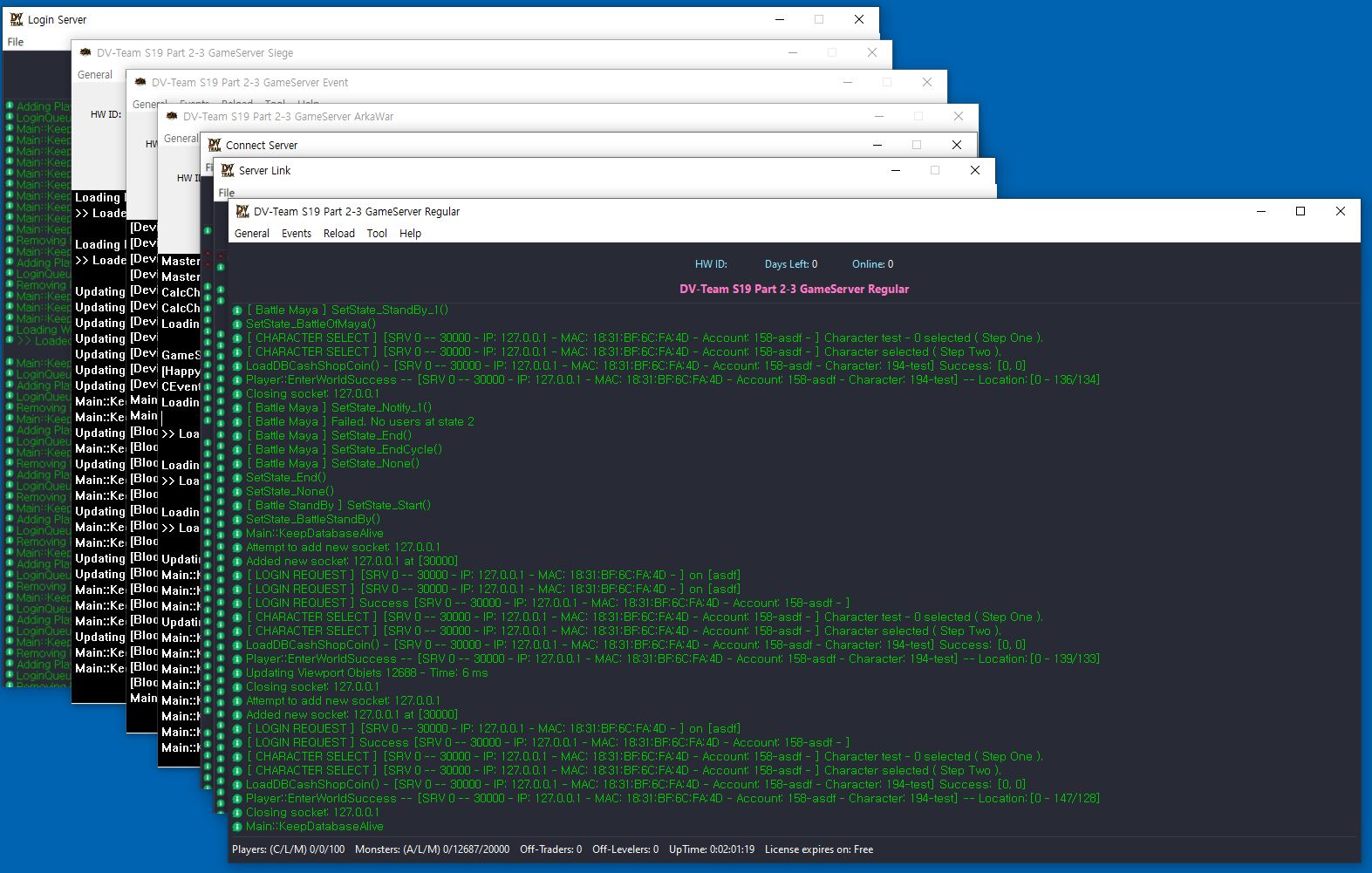Select the 'Updating Viewport Objets 12688' log line
1372x873 pixels.
pyautogui.click(x=366, y=673)
